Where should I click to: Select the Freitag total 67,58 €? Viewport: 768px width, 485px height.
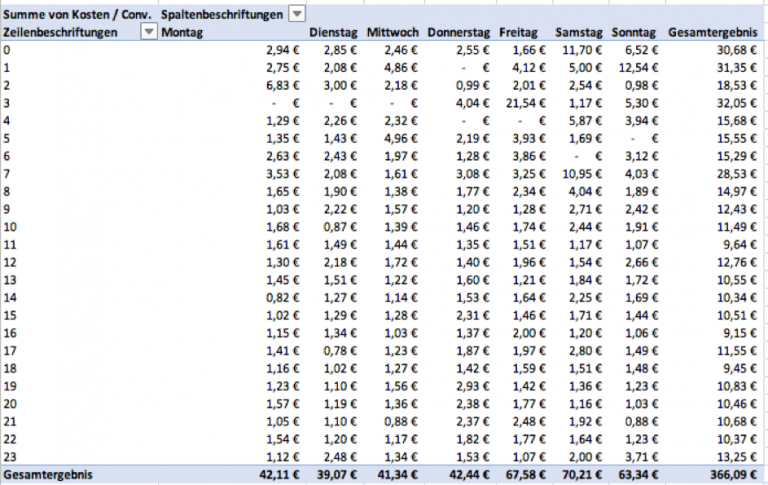(525, 475)
